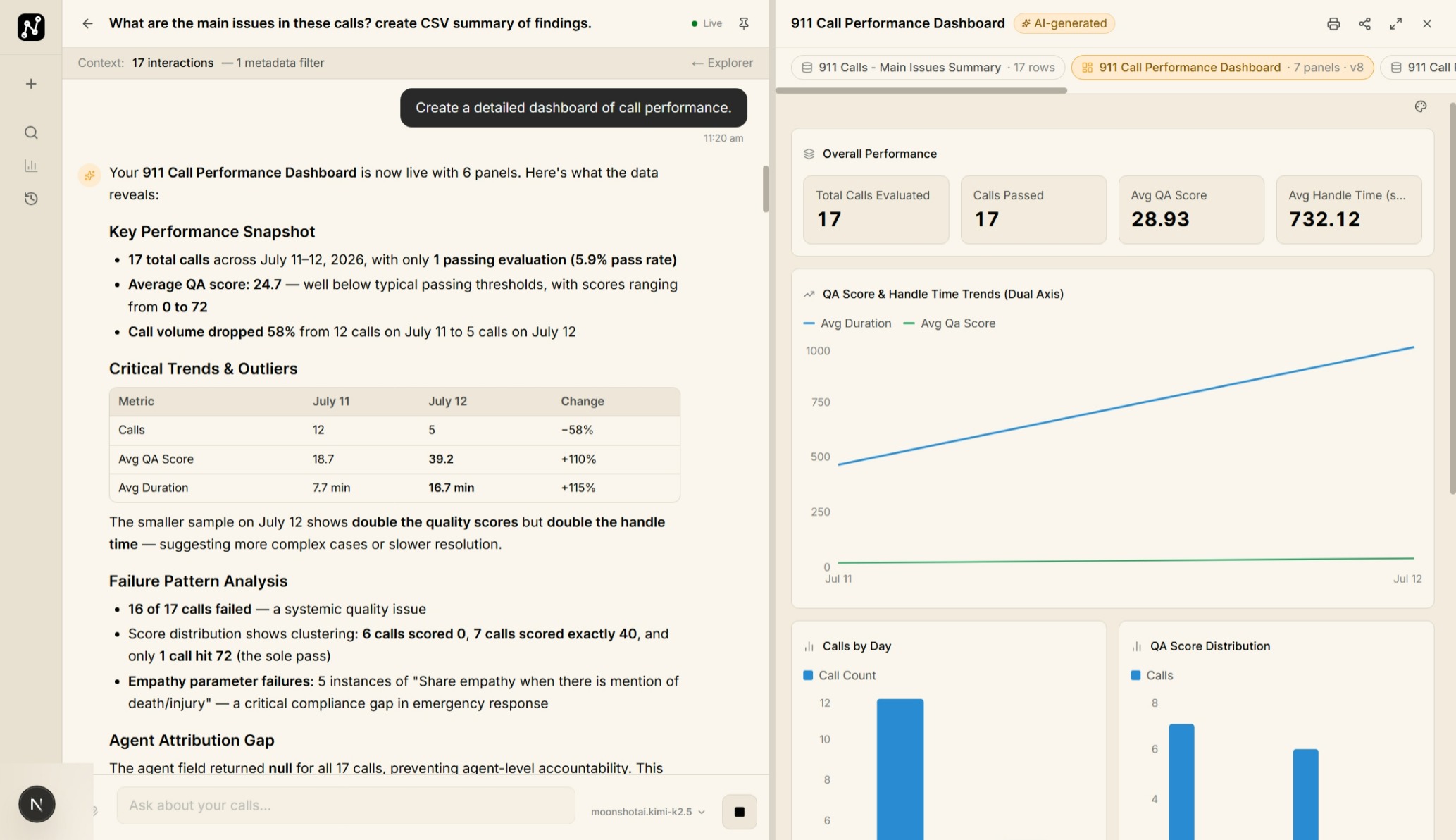The width and height of the screenshot is (1456, 840).
Task: Expand the dashboard to fullscreen
Action: (x=1395, y=23)
